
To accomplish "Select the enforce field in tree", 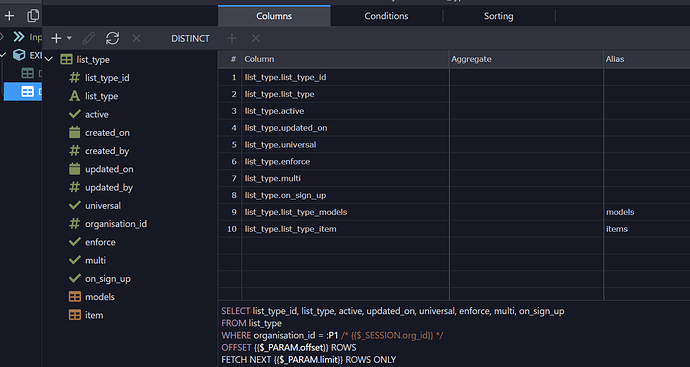I will click(100, 242).
